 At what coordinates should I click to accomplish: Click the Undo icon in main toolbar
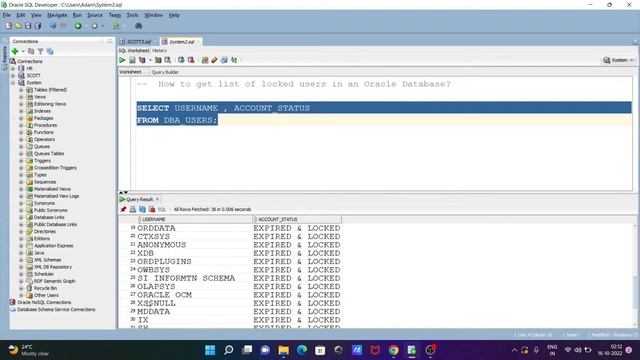click(x=53, y=26)
